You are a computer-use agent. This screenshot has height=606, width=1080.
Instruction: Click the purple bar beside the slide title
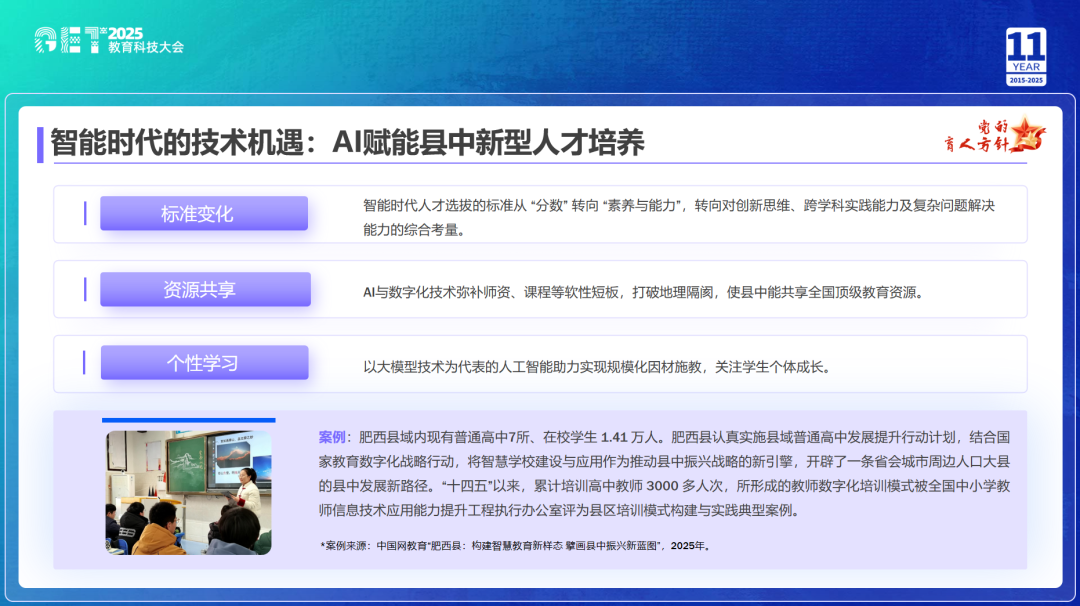coord(40,144)
